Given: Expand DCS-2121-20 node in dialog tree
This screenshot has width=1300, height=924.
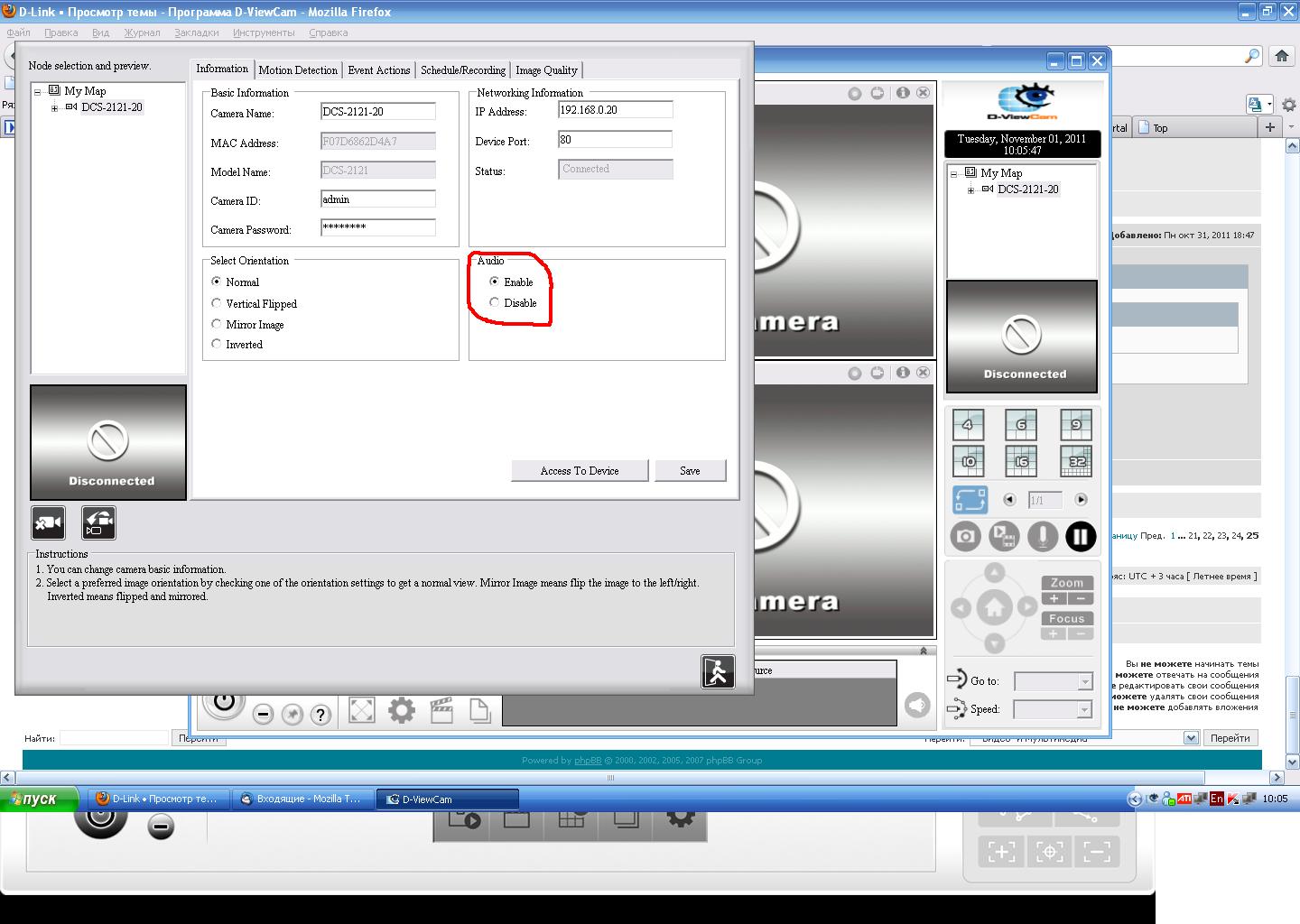Looking at the screenshot, I should 54,108.
